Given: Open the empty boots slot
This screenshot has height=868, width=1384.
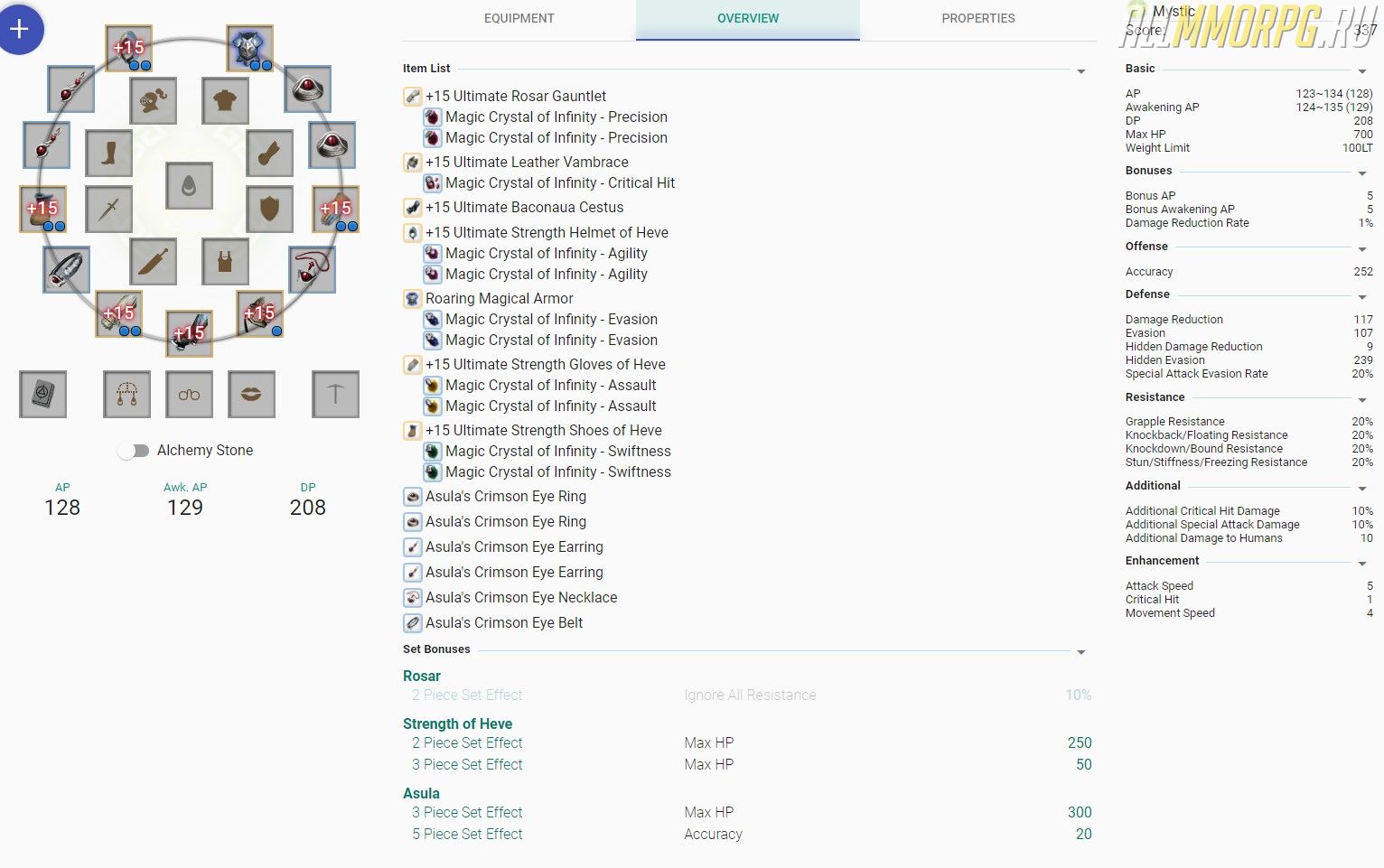Looking at the screenshot, I should click(x=109, y=154).
